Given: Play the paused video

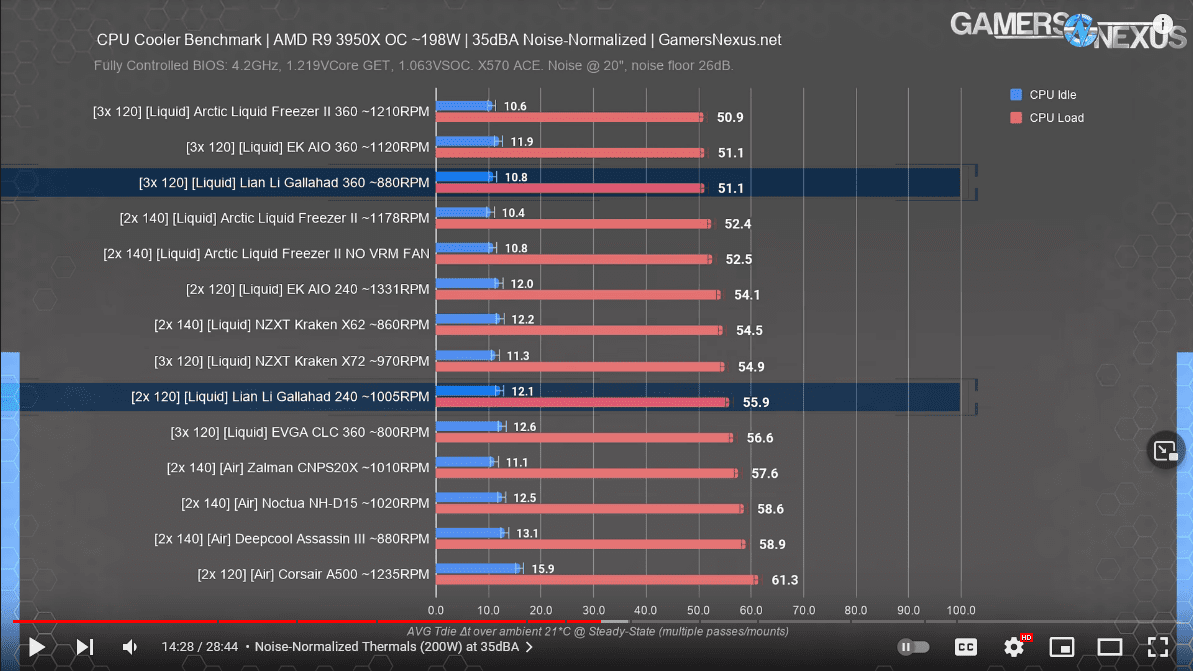Looking at the screenshot, I should point(37,647).
